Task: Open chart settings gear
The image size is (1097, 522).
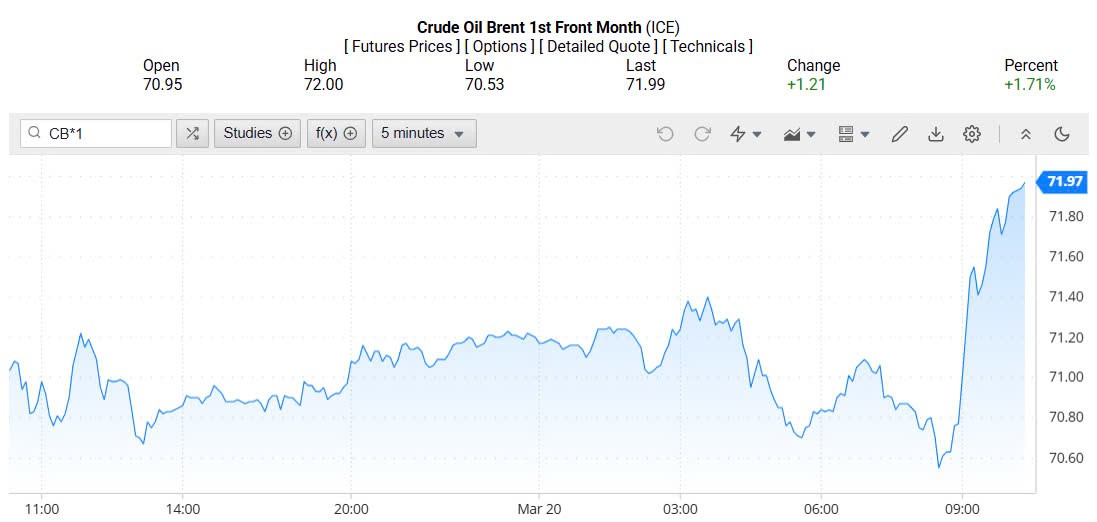Action: point(971,134)
